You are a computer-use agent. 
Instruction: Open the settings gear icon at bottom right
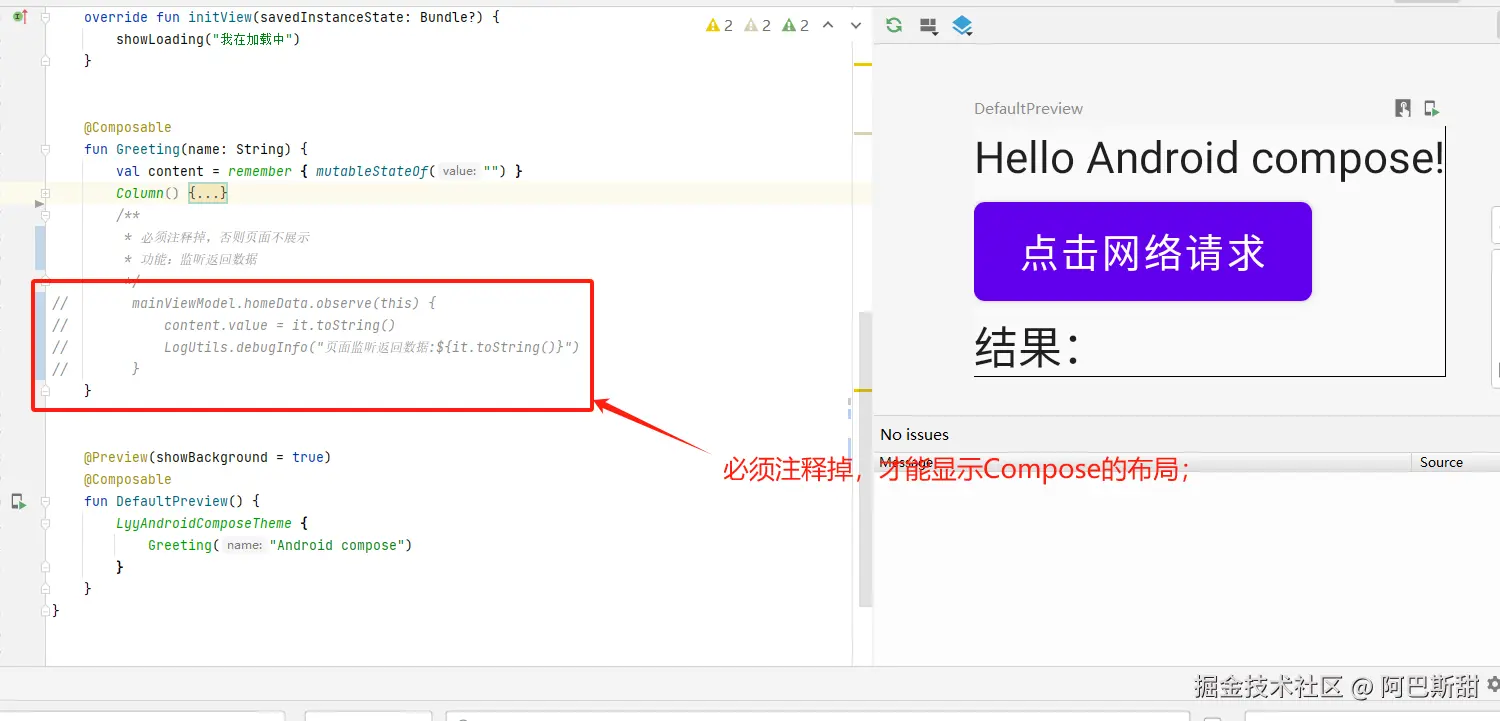(1493, 685)
